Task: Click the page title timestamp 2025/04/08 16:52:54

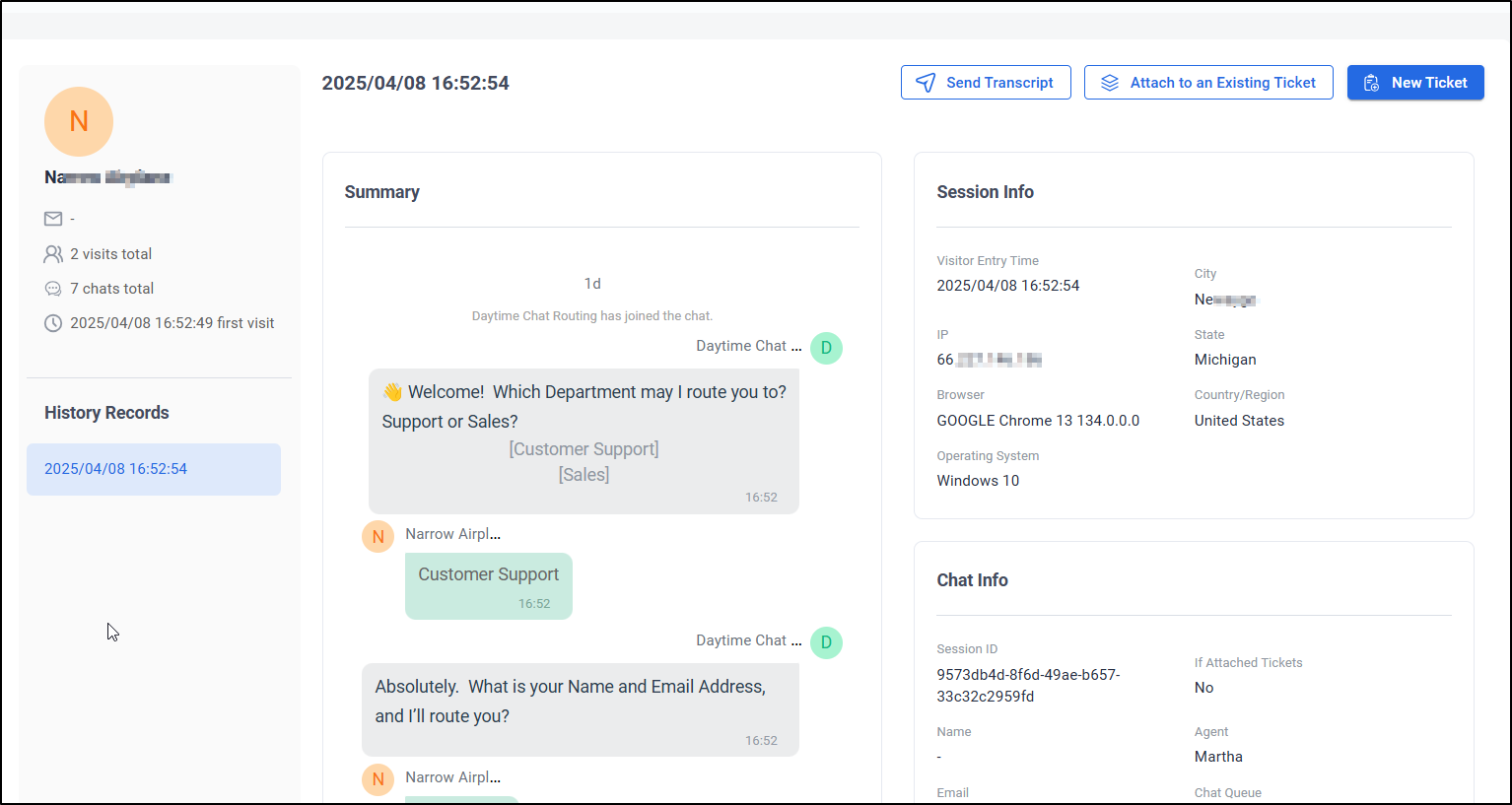Action: point(416,83)
